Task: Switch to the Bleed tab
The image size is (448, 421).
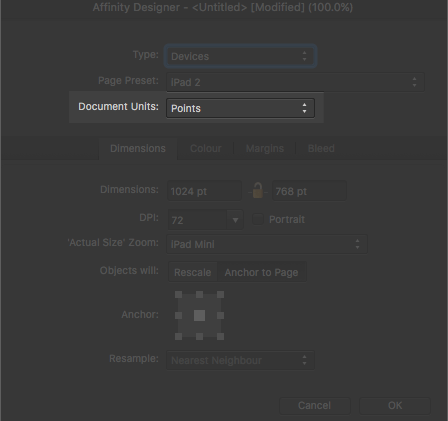Action: 321,148
